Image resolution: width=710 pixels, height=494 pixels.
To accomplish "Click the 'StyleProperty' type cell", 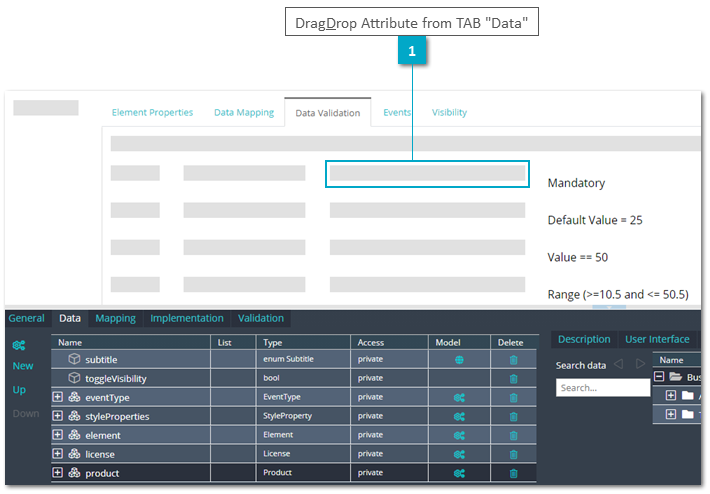I will (x=303, y=416).
